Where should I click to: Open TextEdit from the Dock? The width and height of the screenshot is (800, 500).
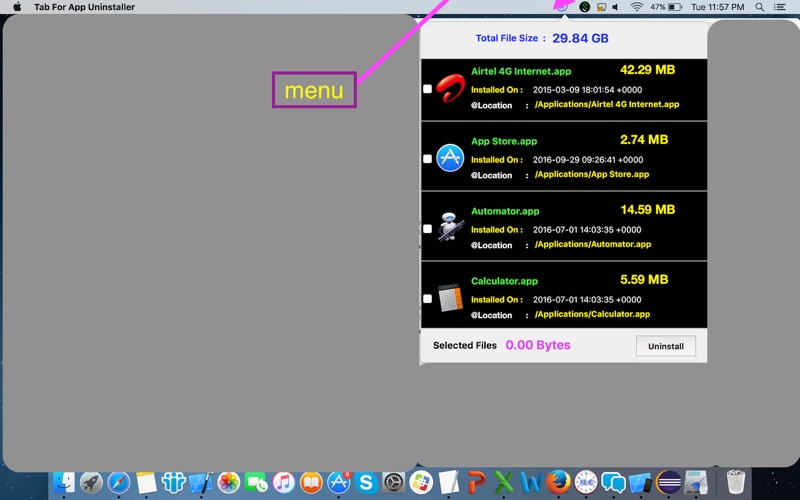pyautogui.click(x=449, y=482)
